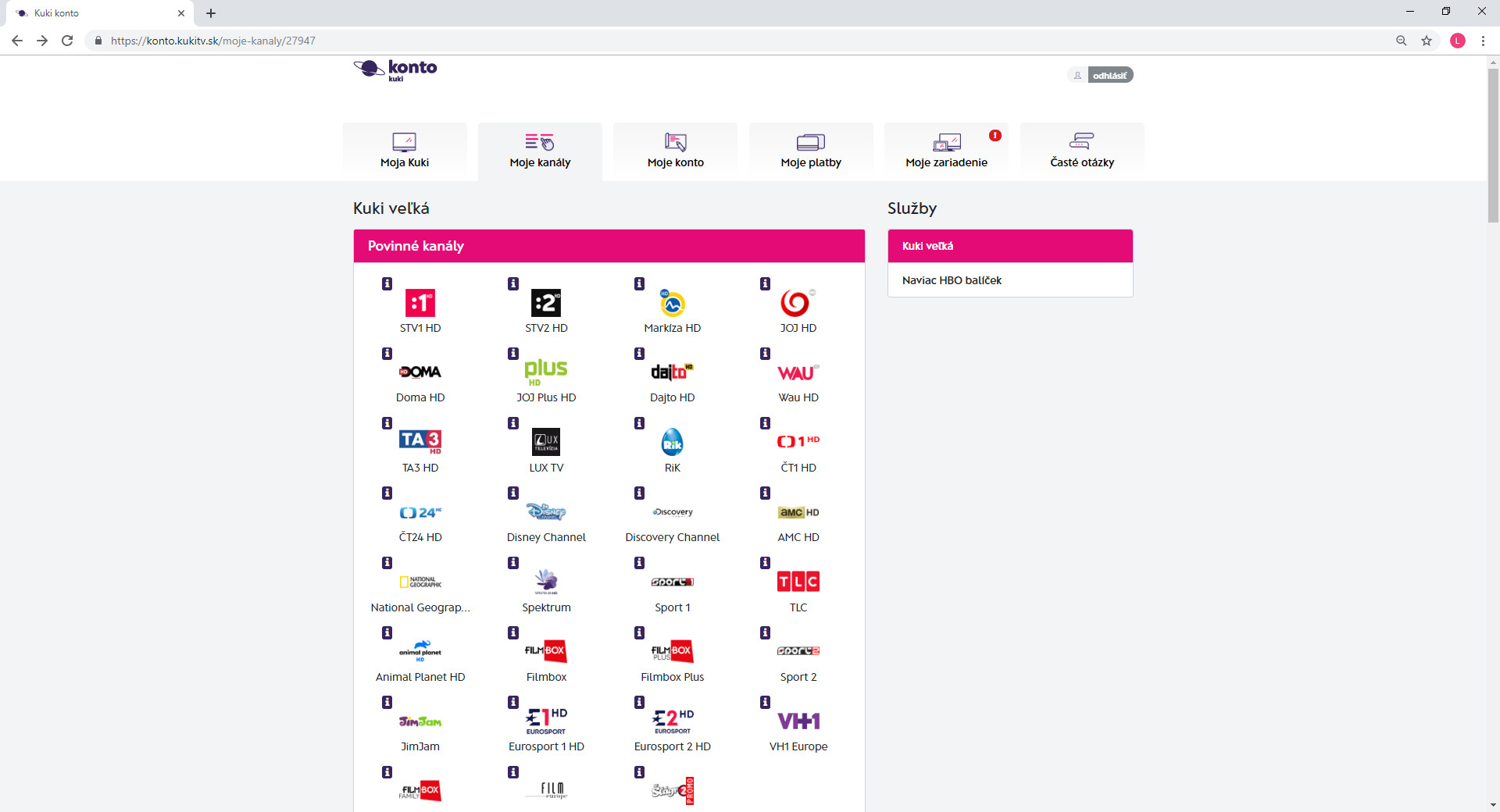Click the AMC HD channel logo
The image size is (1500, 812).
798,512
